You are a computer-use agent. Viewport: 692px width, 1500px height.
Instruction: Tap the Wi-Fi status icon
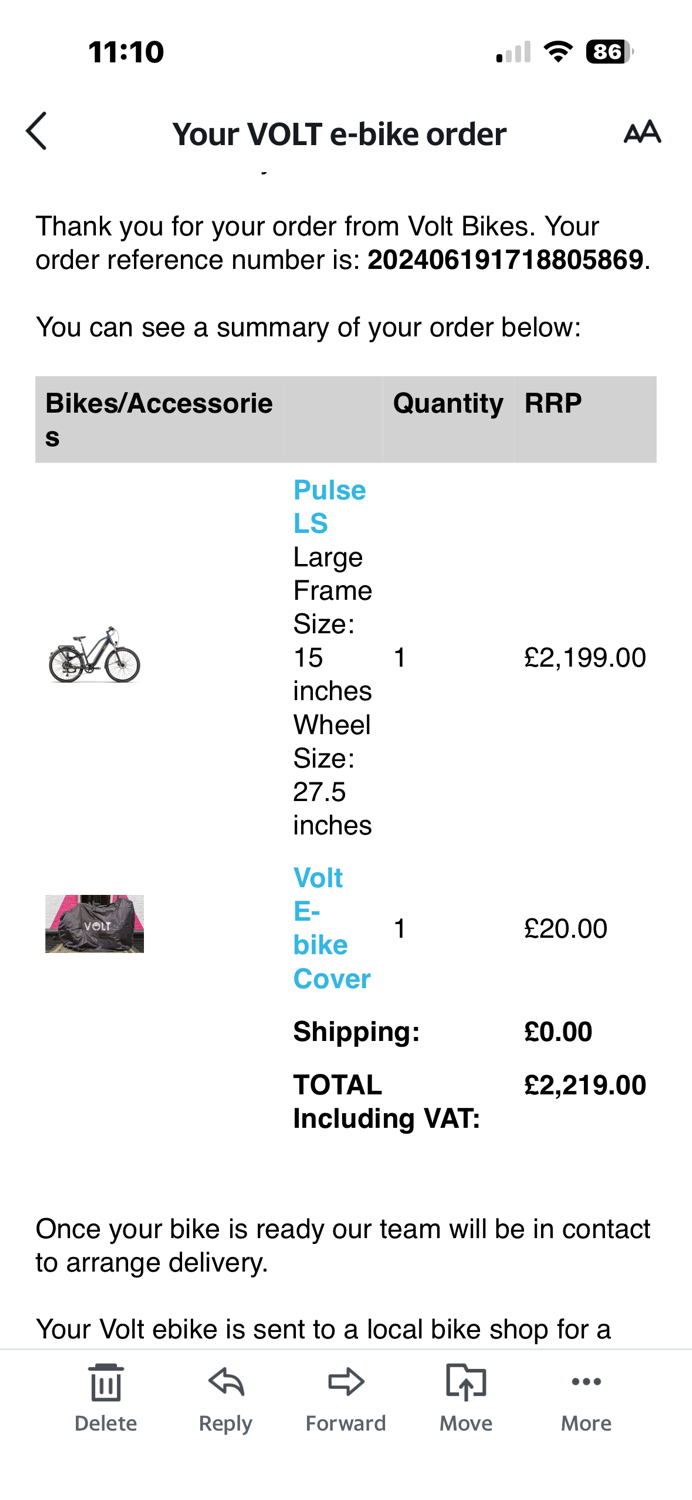tap(558, 52)
